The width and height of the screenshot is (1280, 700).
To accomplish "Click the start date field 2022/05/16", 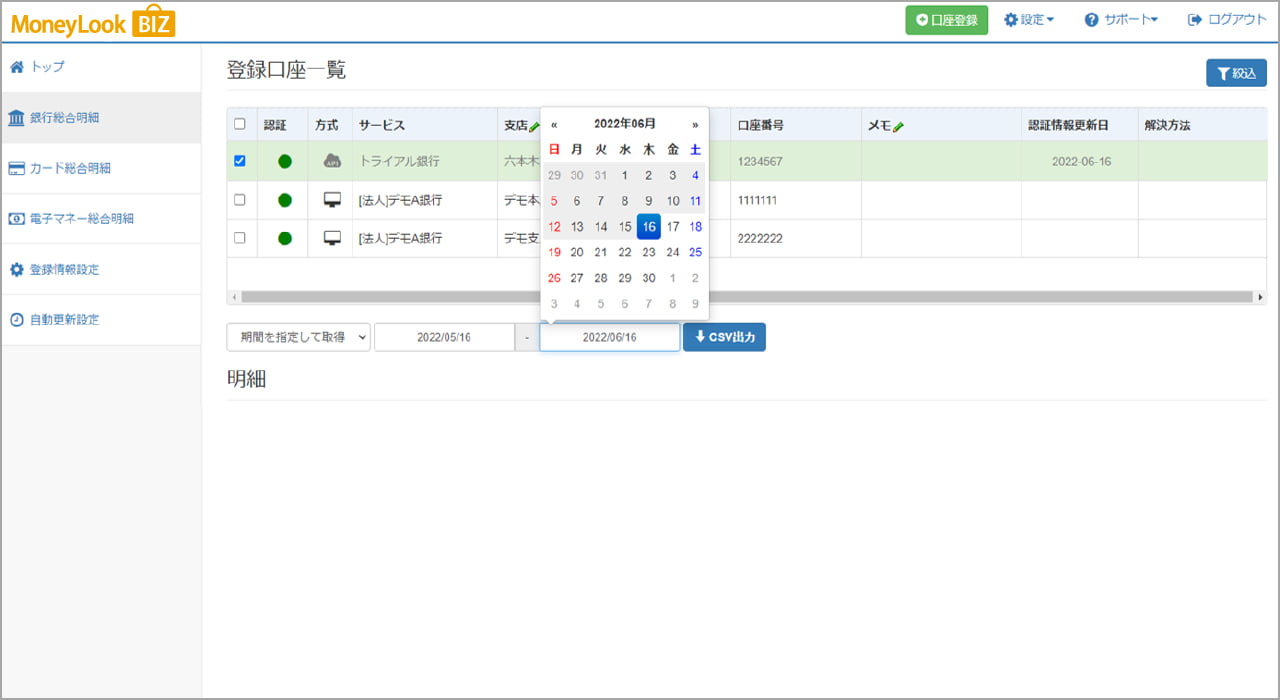I will tap(444, 337).
